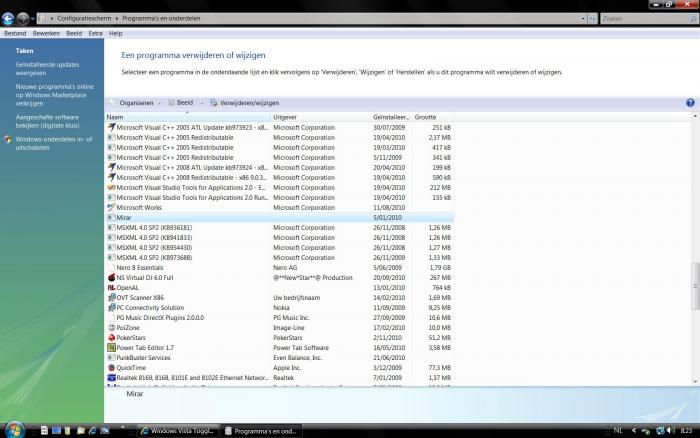This screenshot has height=438, width=700.
Task: Click the list scrollbar up arrow
Action: (695, 116)
